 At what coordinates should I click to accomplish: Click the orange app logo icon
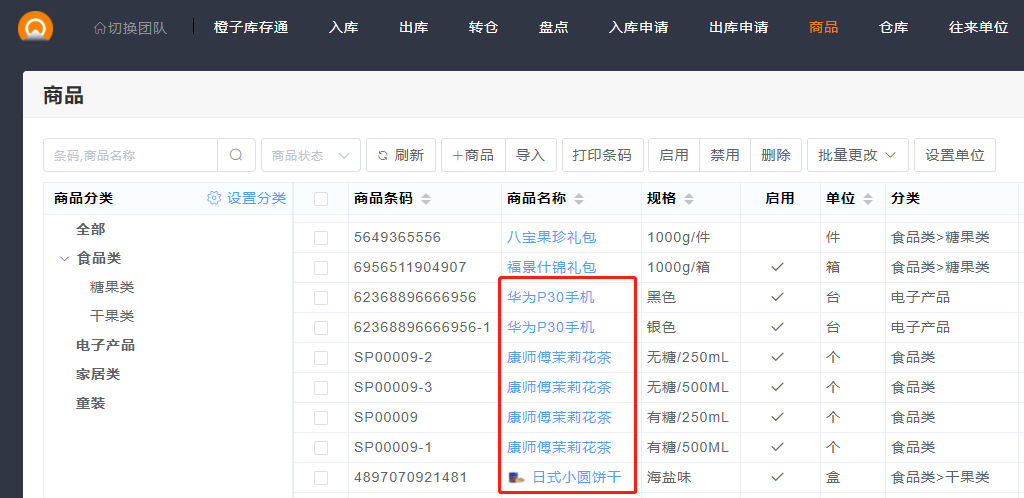(36, 27)
